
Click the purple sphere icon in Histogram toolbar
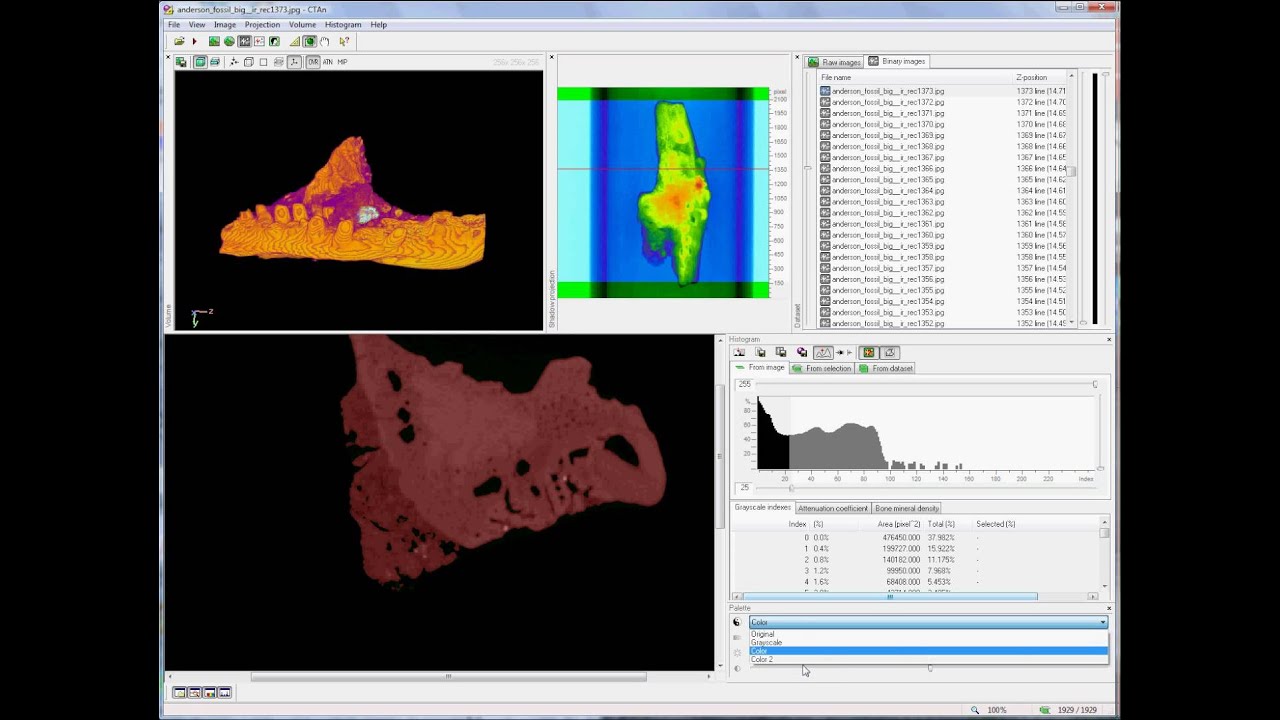click(x=802, y=352)
